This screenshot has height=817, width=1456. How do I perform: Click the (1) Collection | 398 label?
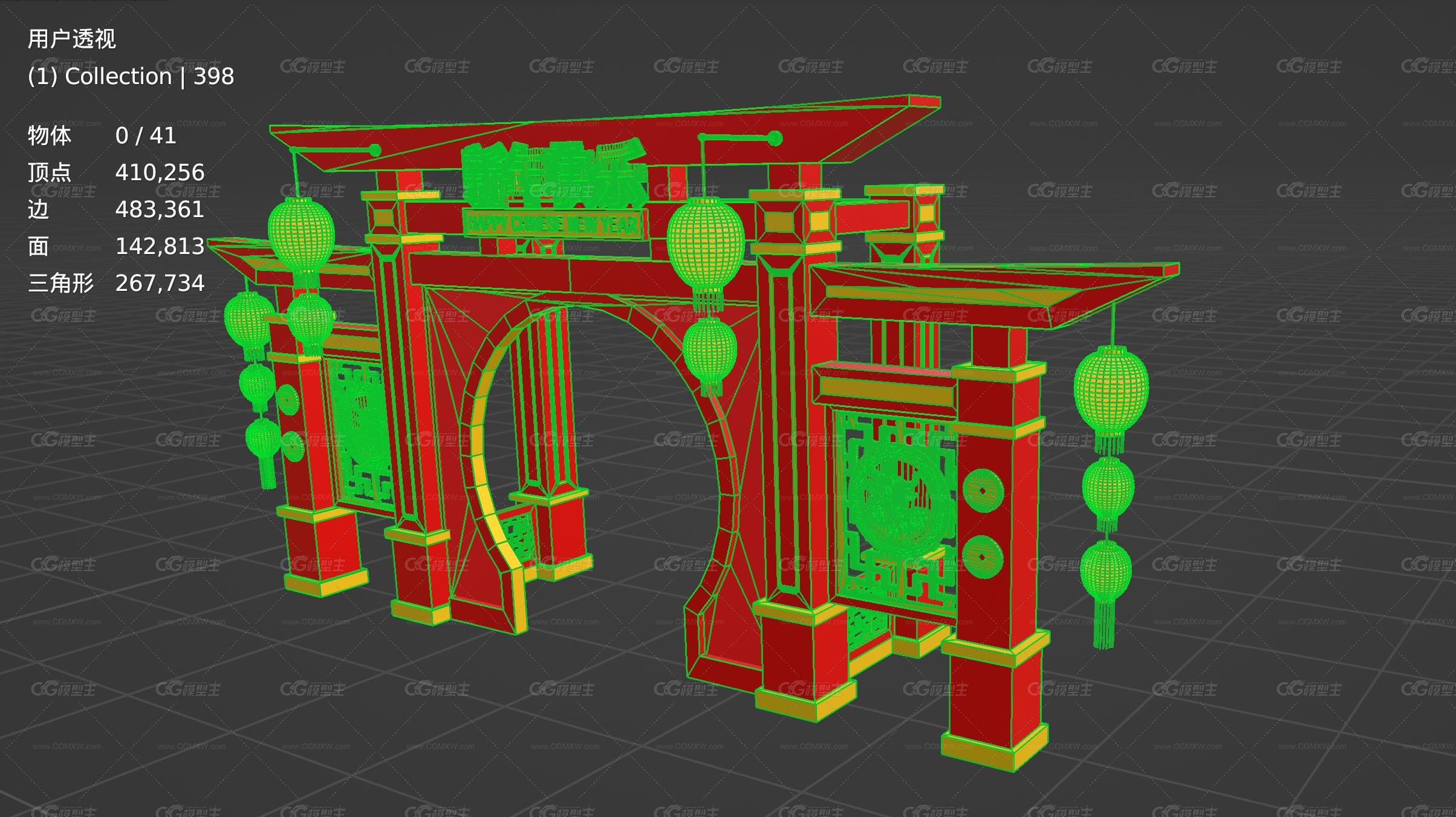(131, 77)
